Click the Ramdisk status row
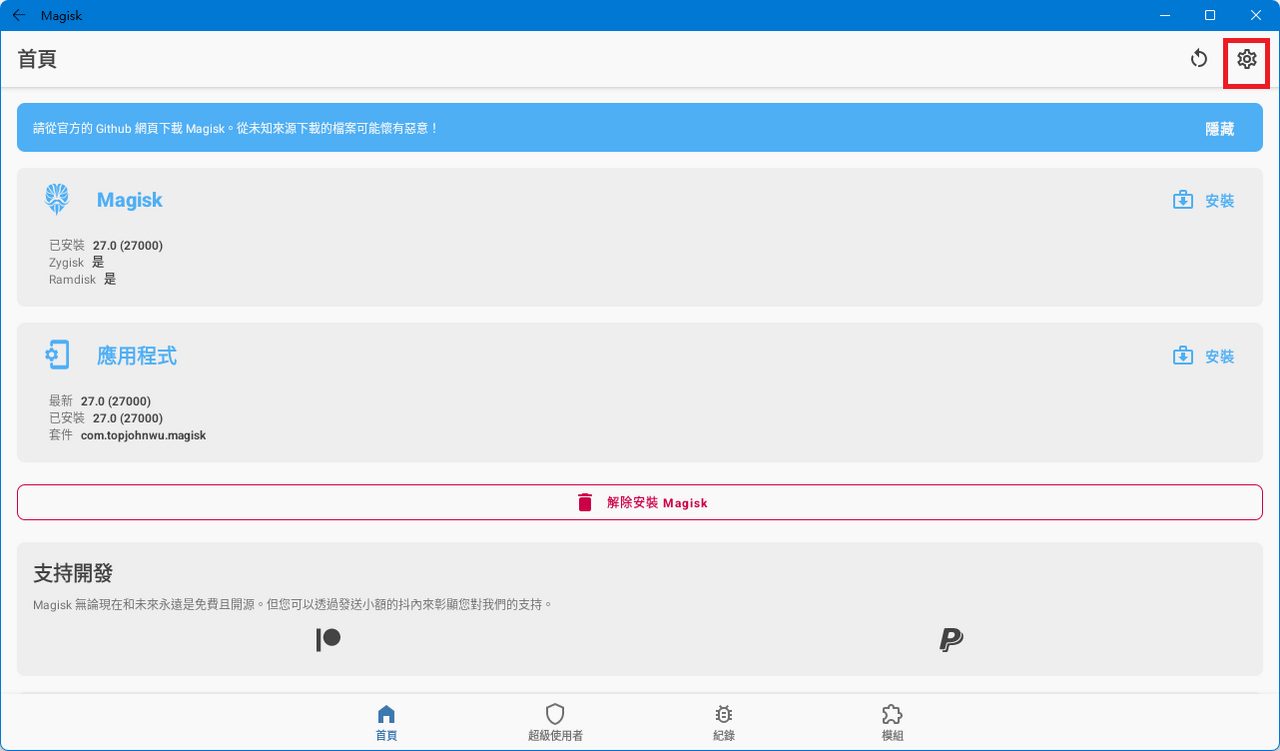 point(82,279)
